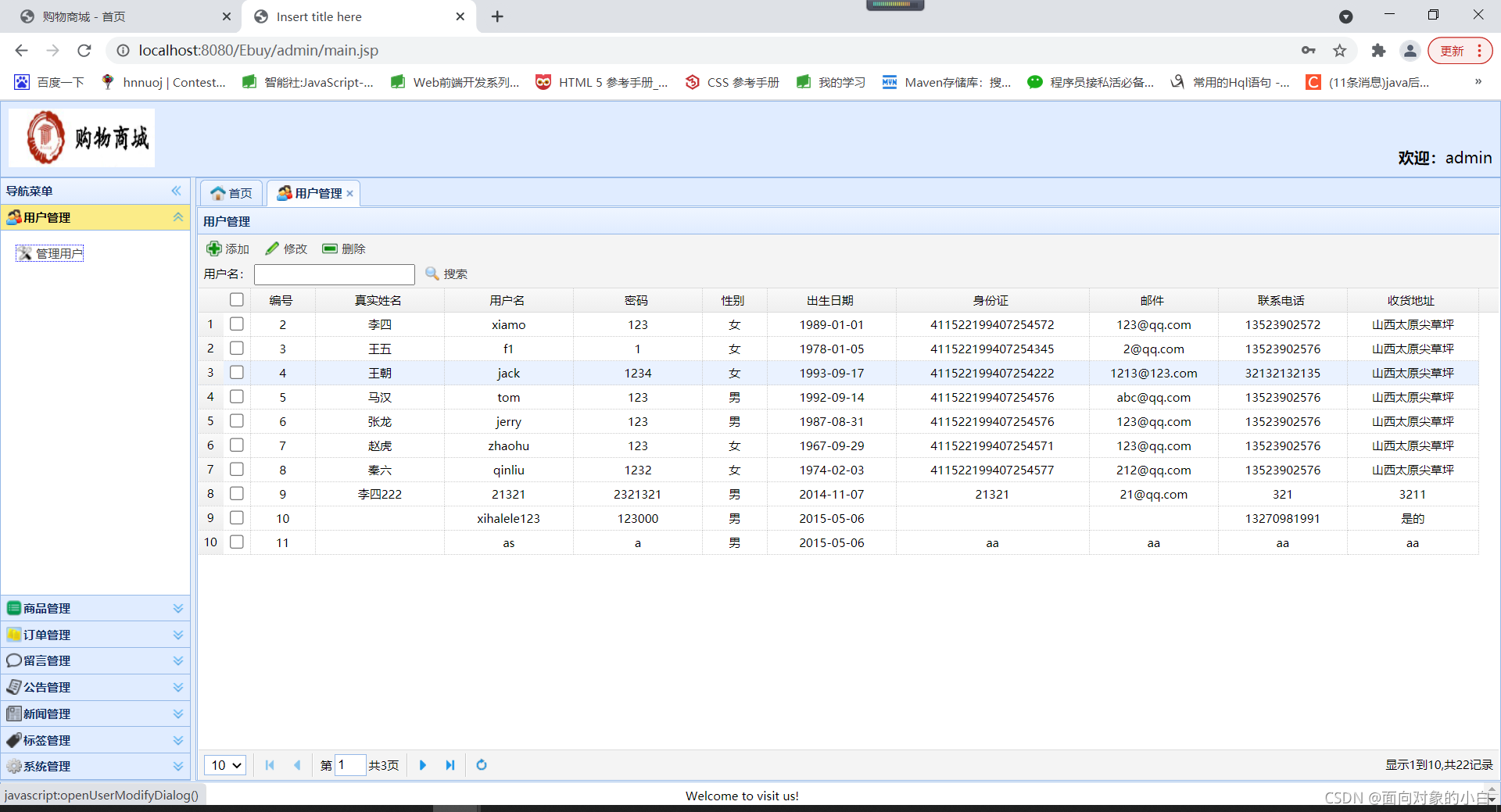Click the 搜索 magnifier search icon

432,274
